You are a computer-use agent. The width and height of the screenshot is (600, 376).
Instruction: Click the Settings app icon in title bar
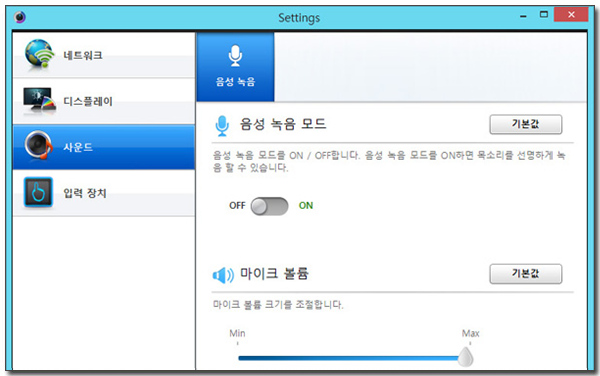[20, 17]
